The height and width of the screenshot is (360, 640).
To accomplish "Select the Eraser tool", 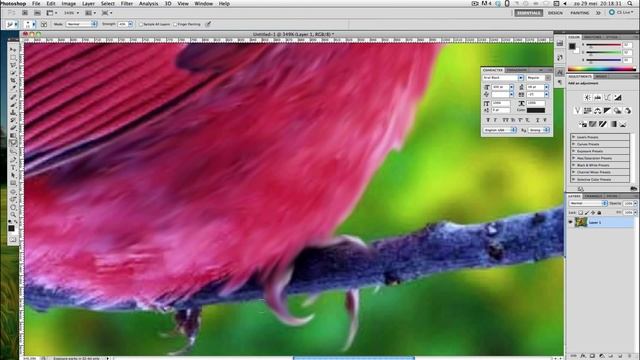I will point(13,128).
